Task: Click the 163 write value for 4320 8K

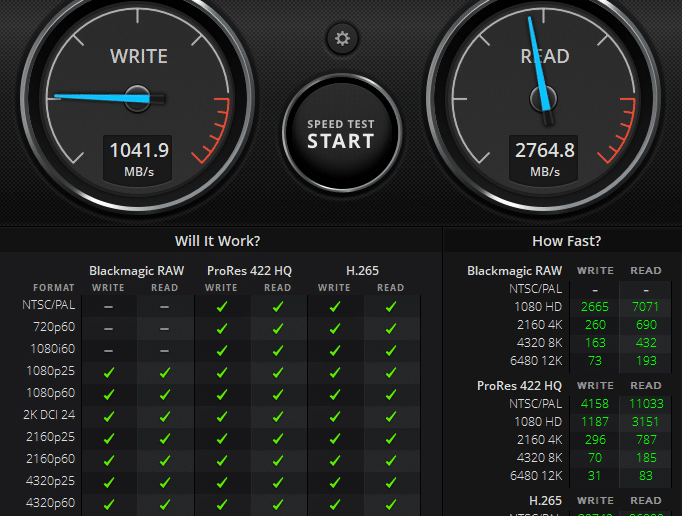Action: (x=595, y=342)
